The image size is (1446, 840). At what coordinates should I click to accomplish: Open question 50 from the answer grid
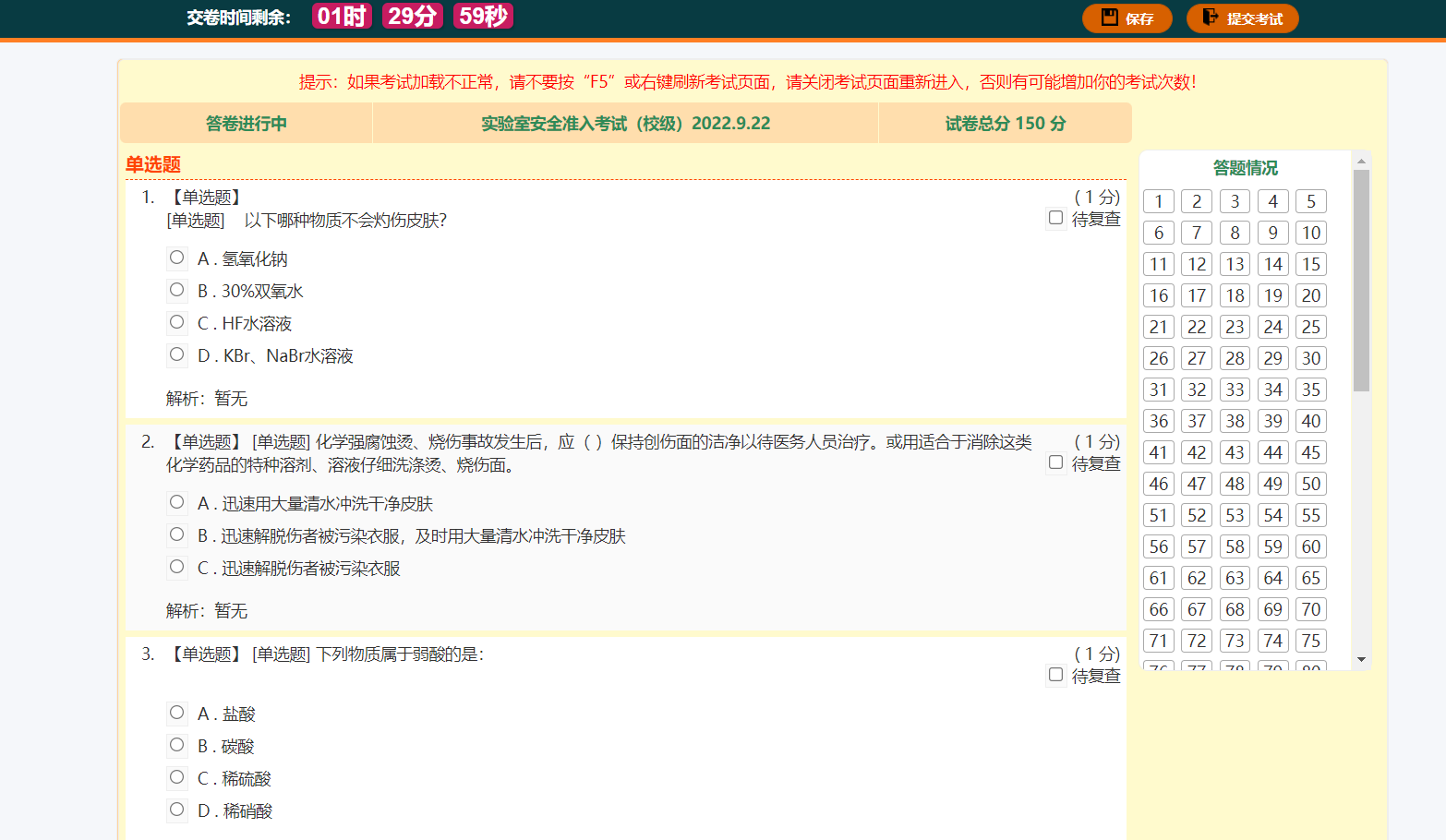tap(1310, 483)
